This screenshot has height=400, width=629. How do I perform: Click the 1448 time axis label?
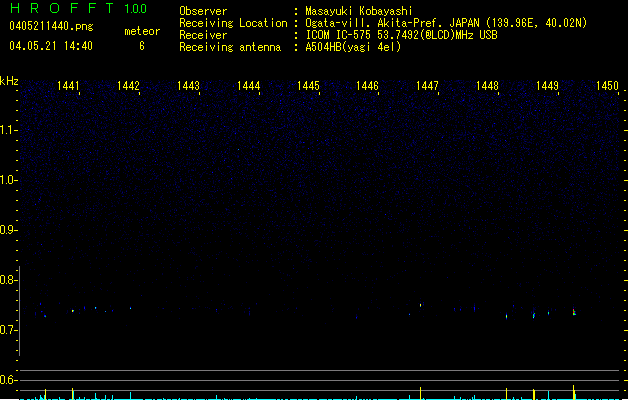[x=487, y=86]
